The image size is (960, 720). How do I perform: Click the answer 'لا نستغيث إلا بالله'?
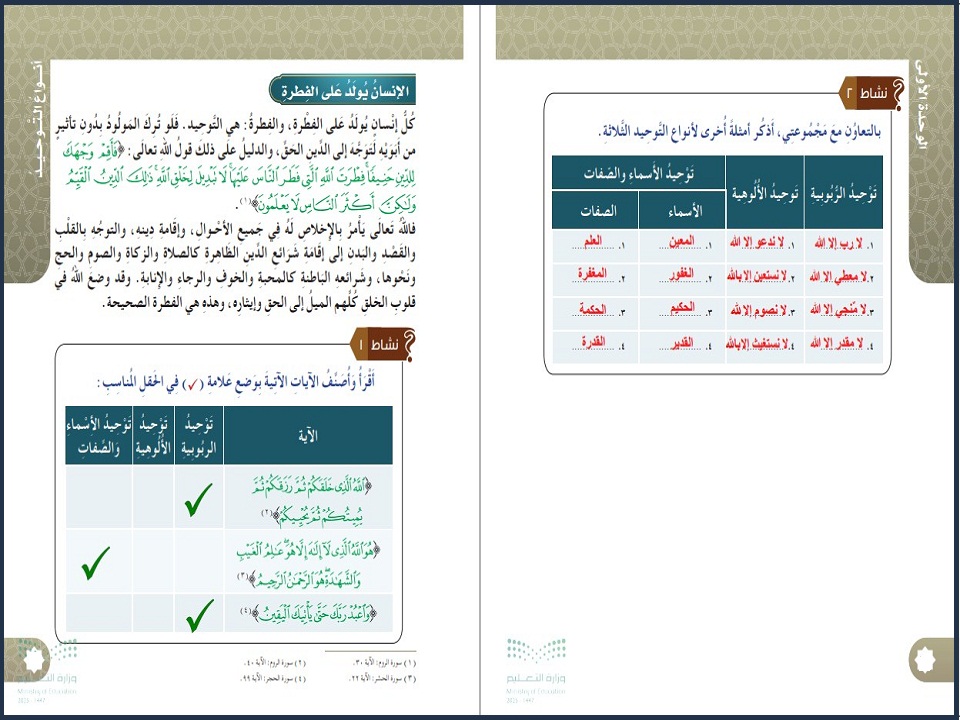tap(757, 343)
